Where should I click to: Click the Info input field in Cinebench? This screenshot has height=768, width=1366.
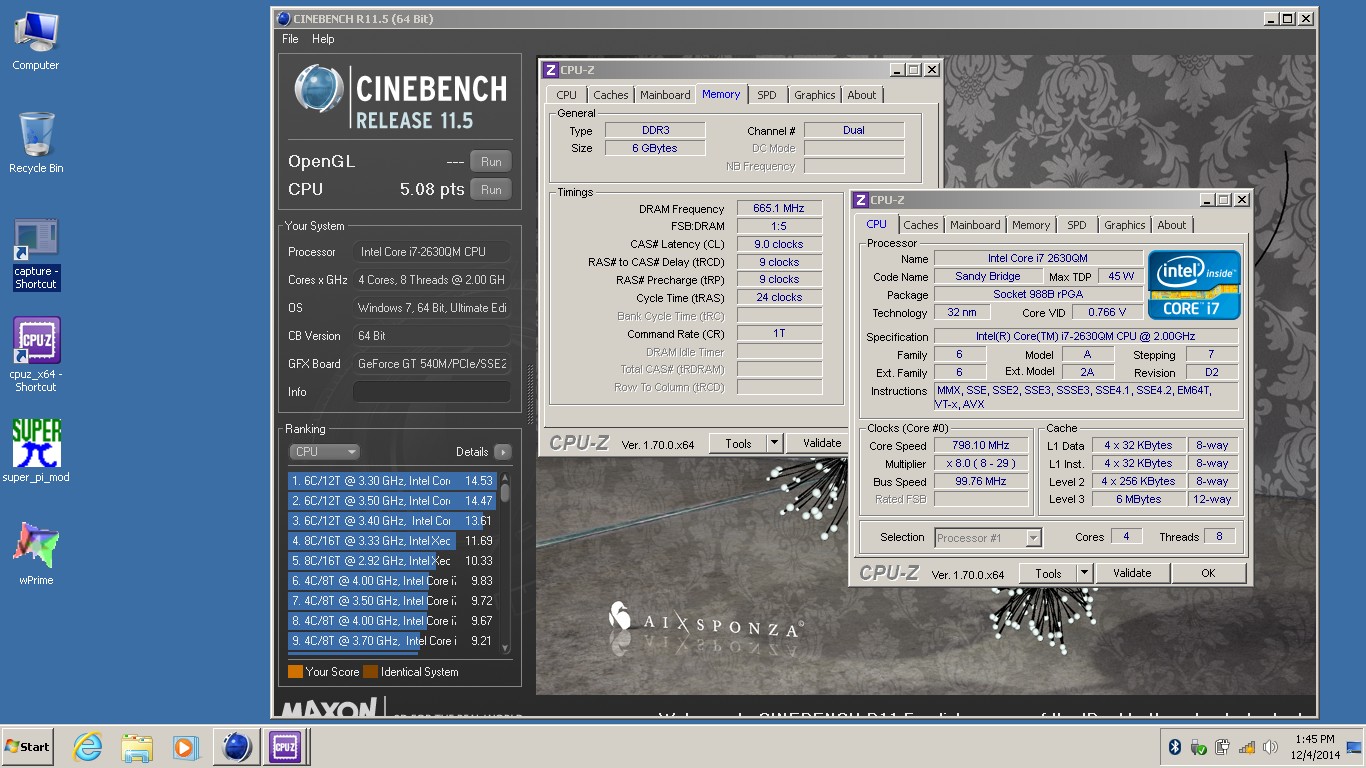[432, 392]
